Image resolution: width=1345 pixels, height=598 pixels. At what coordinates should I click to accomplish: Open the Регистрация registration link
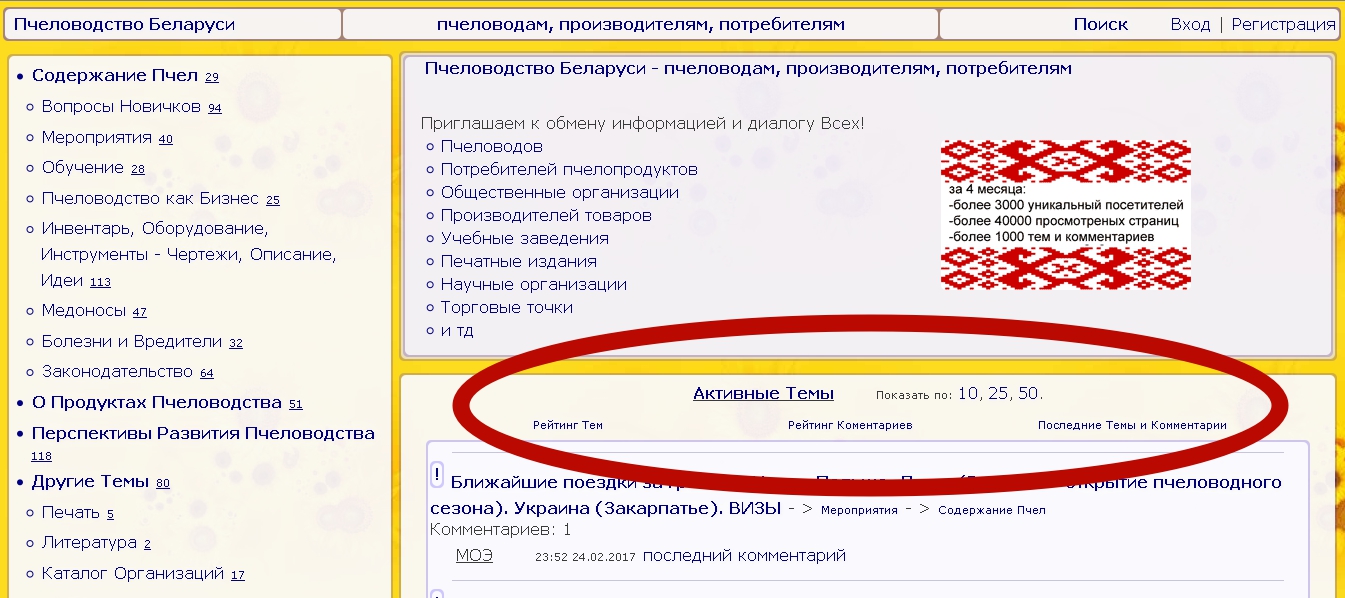point(1283,24)
